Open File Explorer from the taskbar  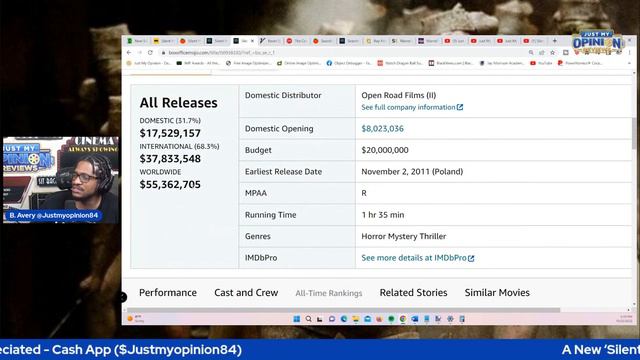tap(356, 319)
